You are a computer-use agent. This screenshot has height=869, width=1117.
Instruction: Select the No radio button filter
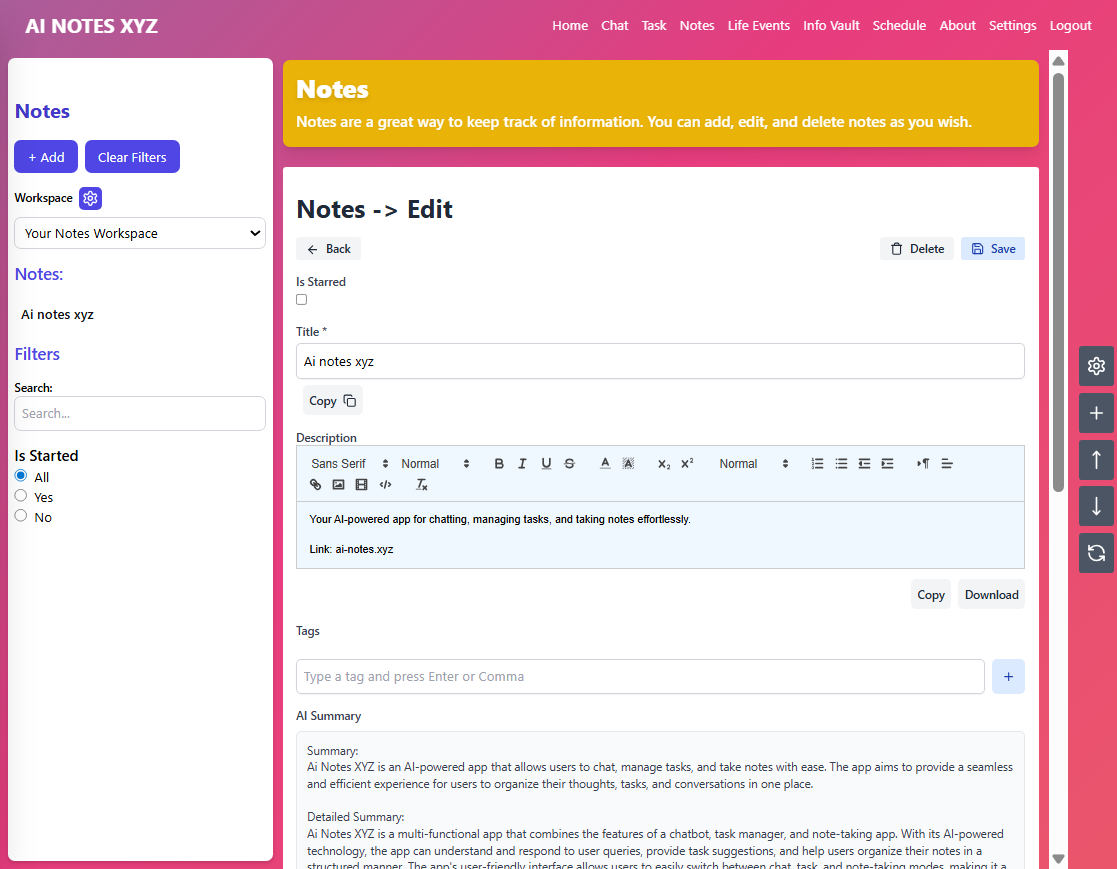21,516
